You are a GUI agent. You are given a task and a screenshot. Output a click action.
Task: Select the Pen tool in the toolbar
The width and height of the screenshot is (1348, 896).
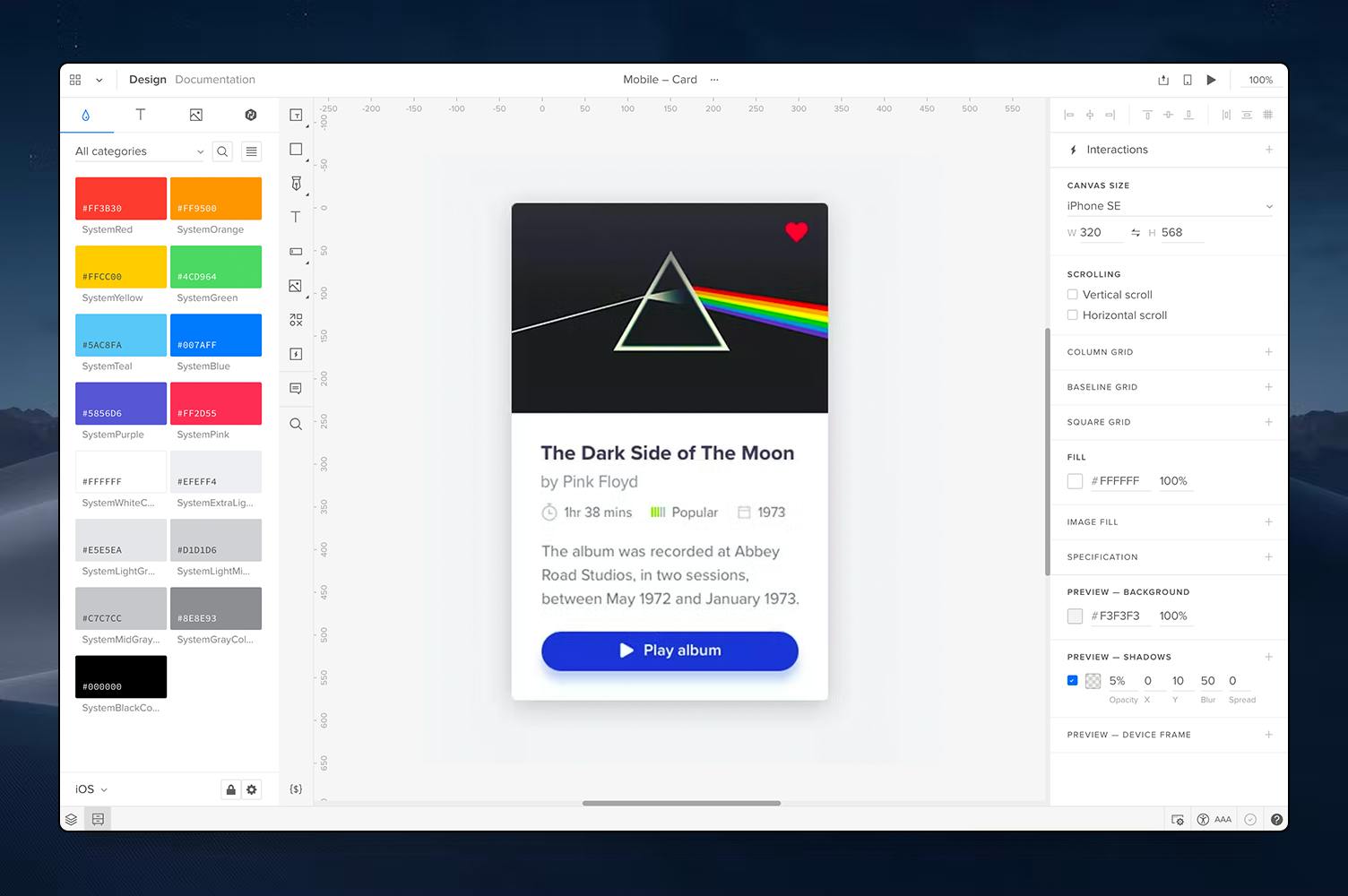pos(296,183)
